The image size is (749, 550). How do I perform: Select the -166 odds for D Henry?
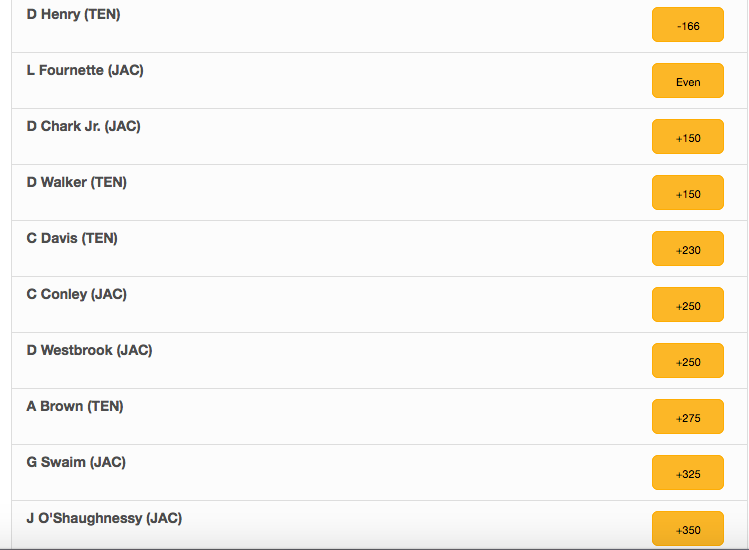click(x=688, y=25)
